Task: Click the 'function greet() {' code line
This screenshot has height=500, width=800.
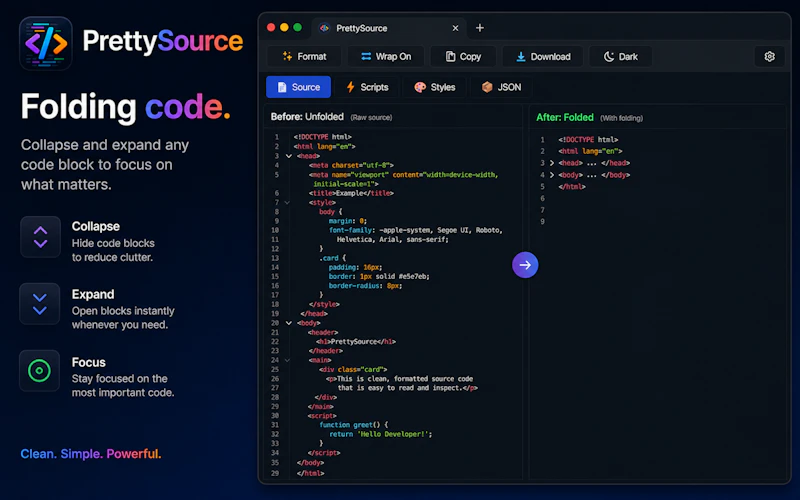Action: coord(354,424)
